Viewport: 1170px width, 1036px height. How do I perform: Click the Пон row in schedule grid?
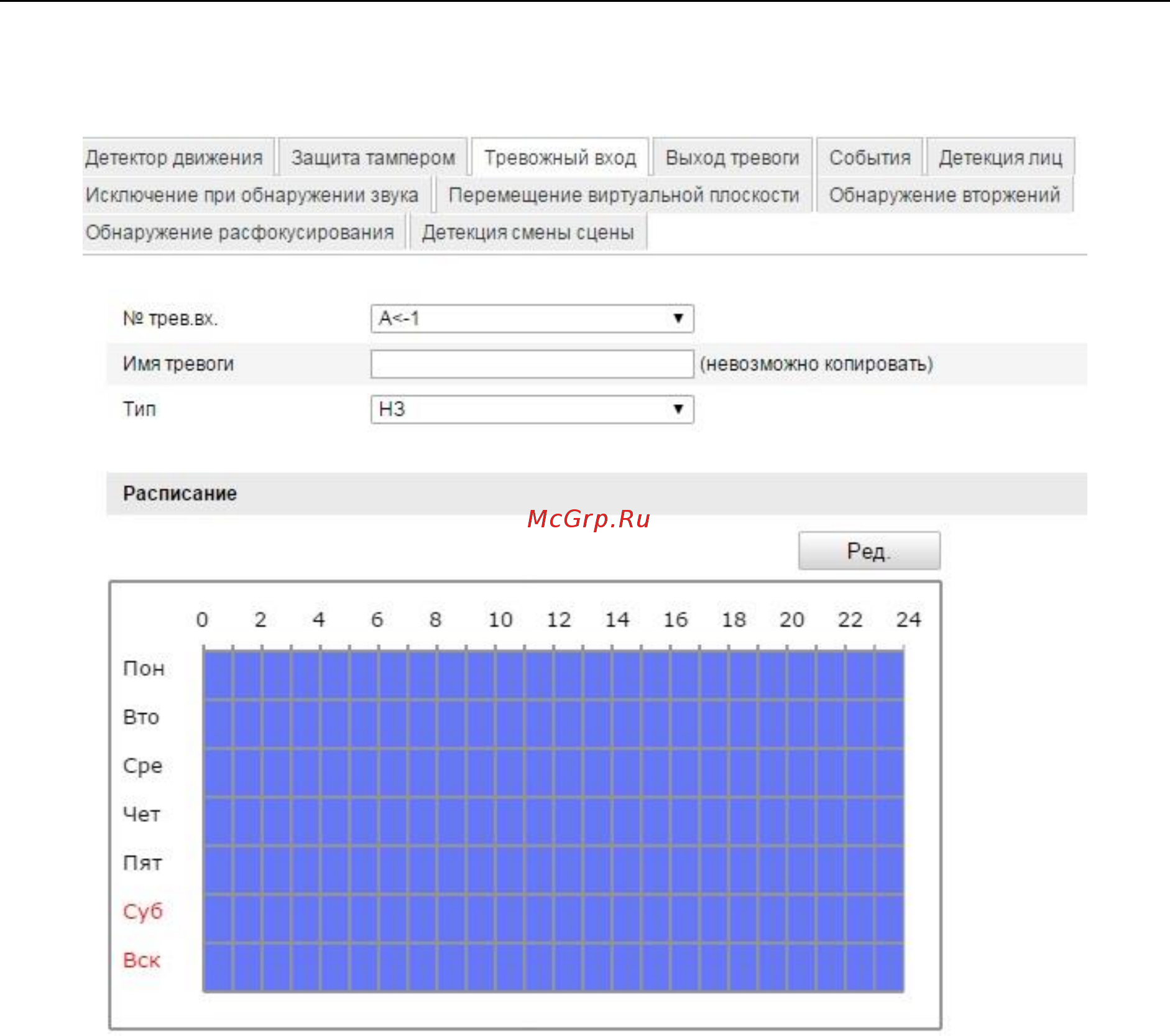(553, 675)
